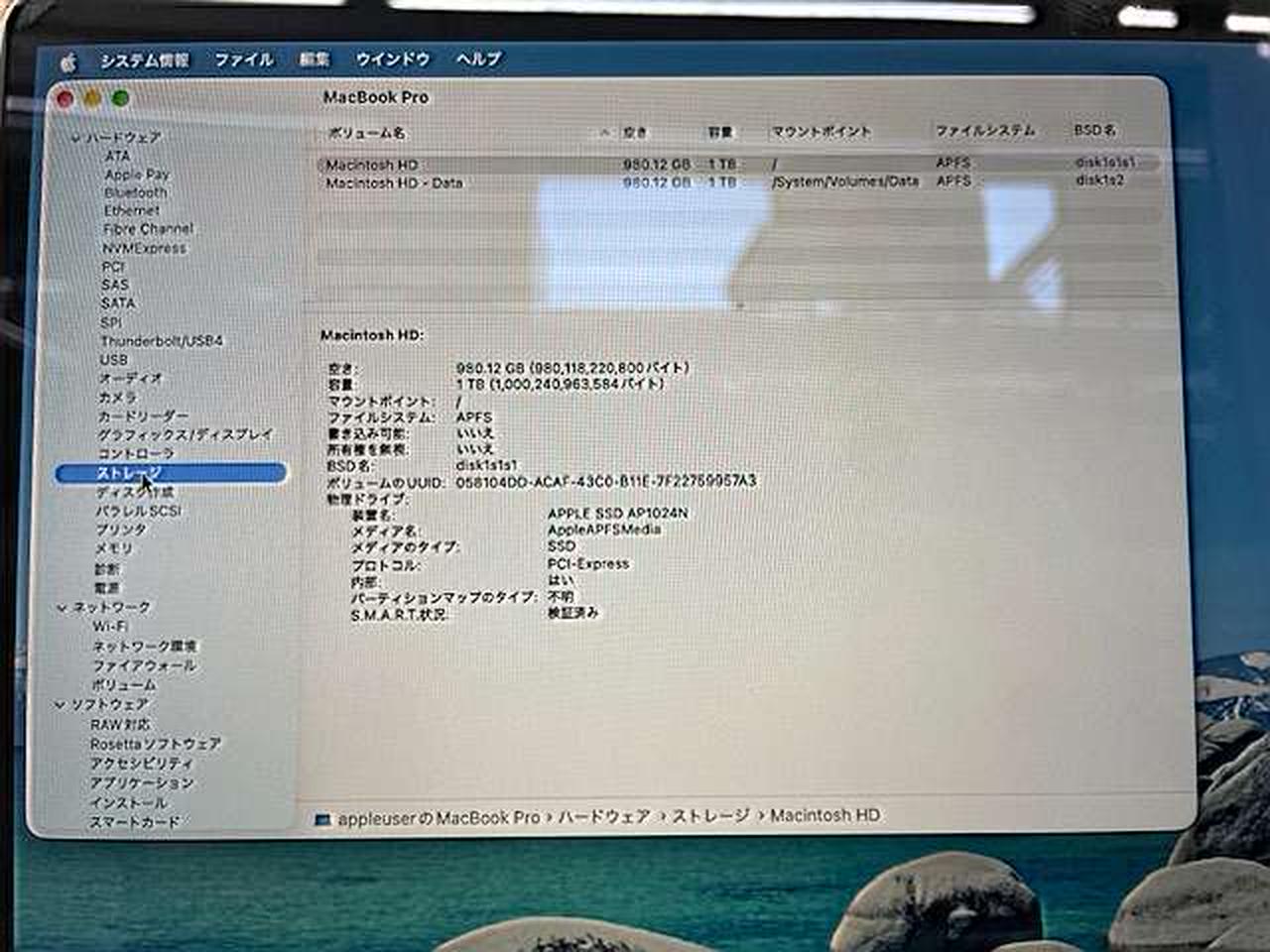Click the computer icon in path bar

pyautogui.click(x=321, y=819)
